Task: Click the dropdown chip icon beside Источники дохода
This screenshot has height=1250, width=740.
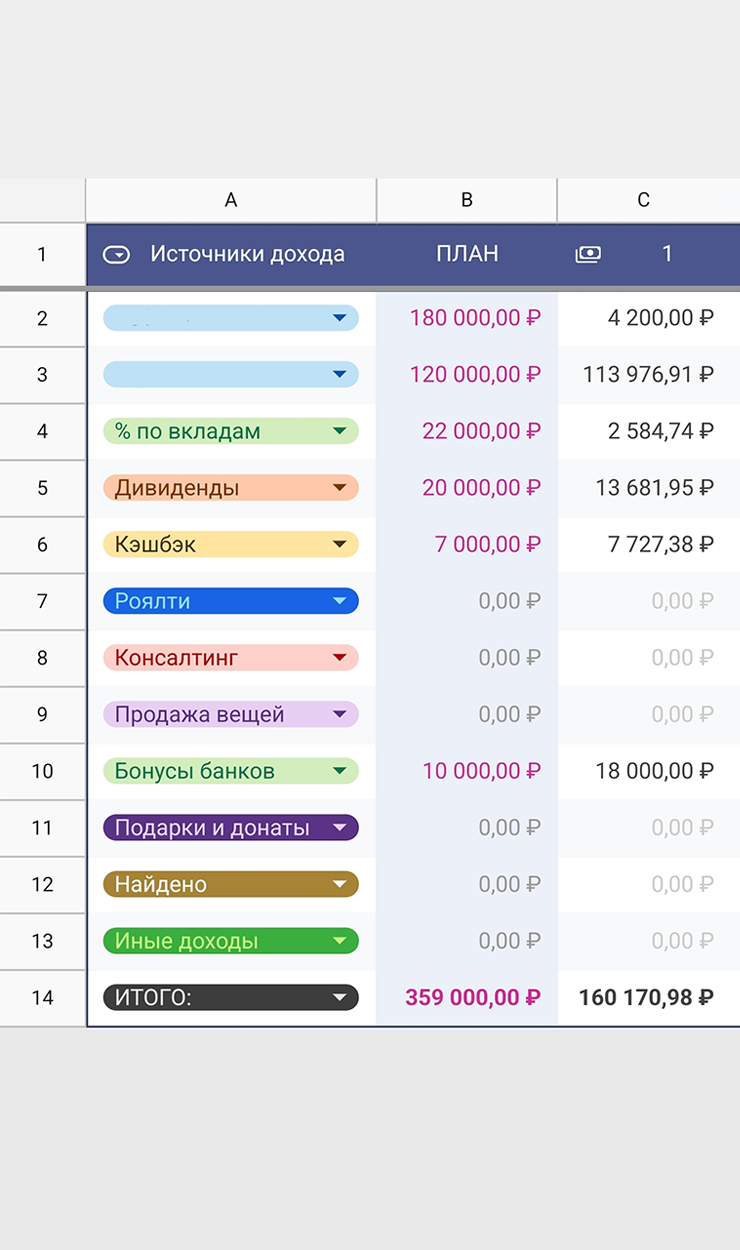Action: point(117,254)
